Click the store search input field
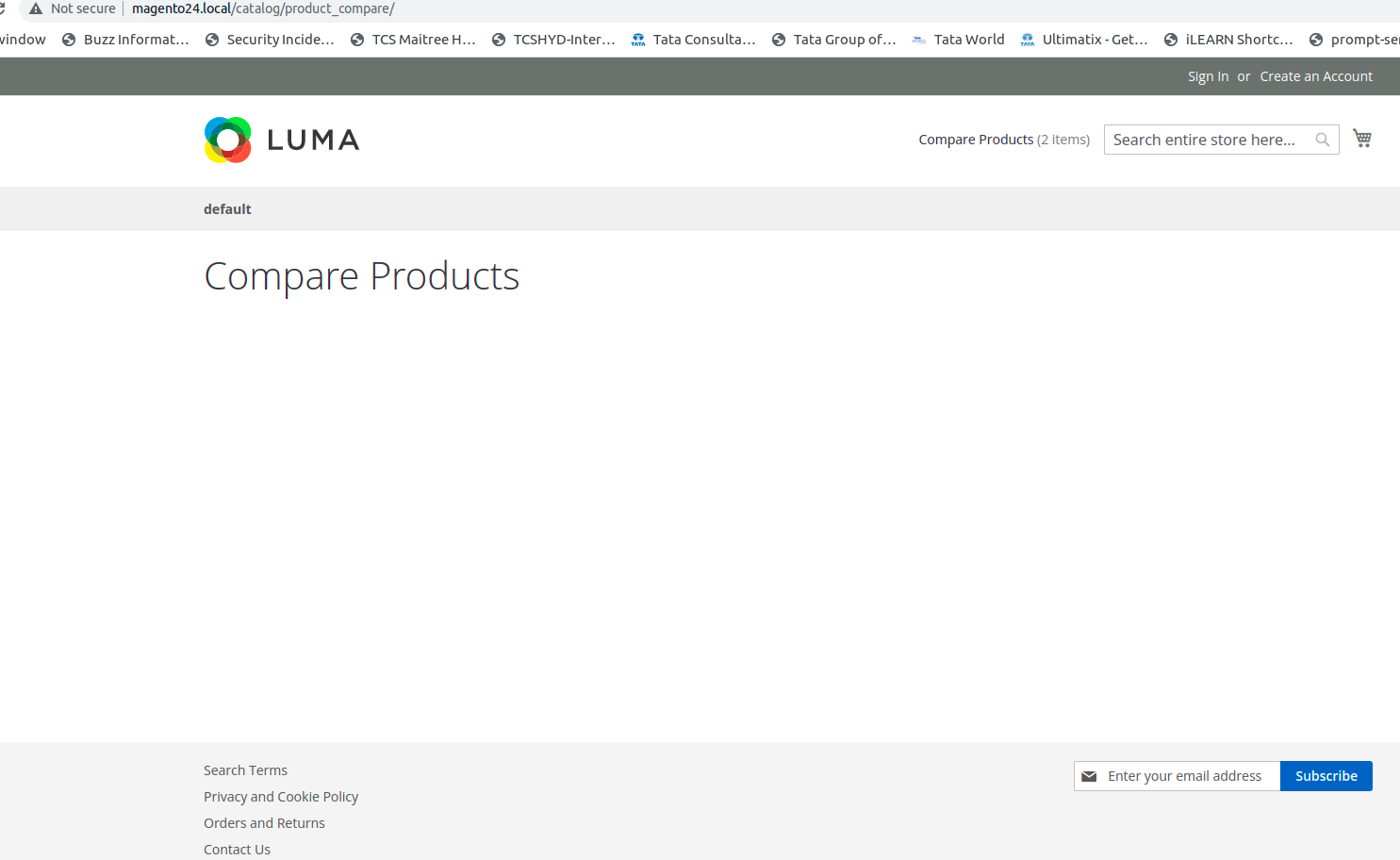Screen dimensions: 1400x860 (1207, 139)
